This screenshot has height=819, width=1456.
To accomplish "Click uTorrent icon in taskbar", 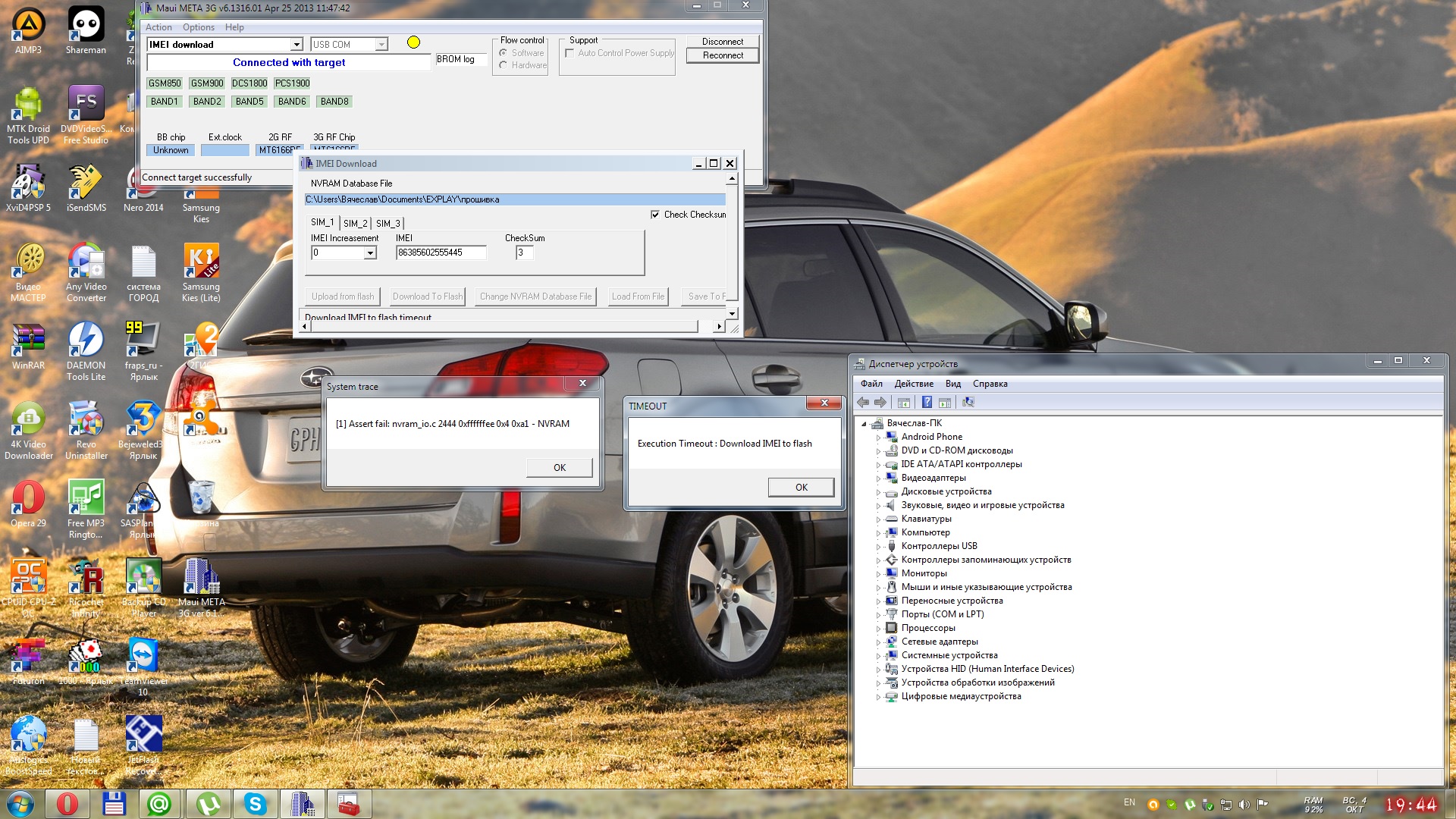I will [x=208, y=804].
